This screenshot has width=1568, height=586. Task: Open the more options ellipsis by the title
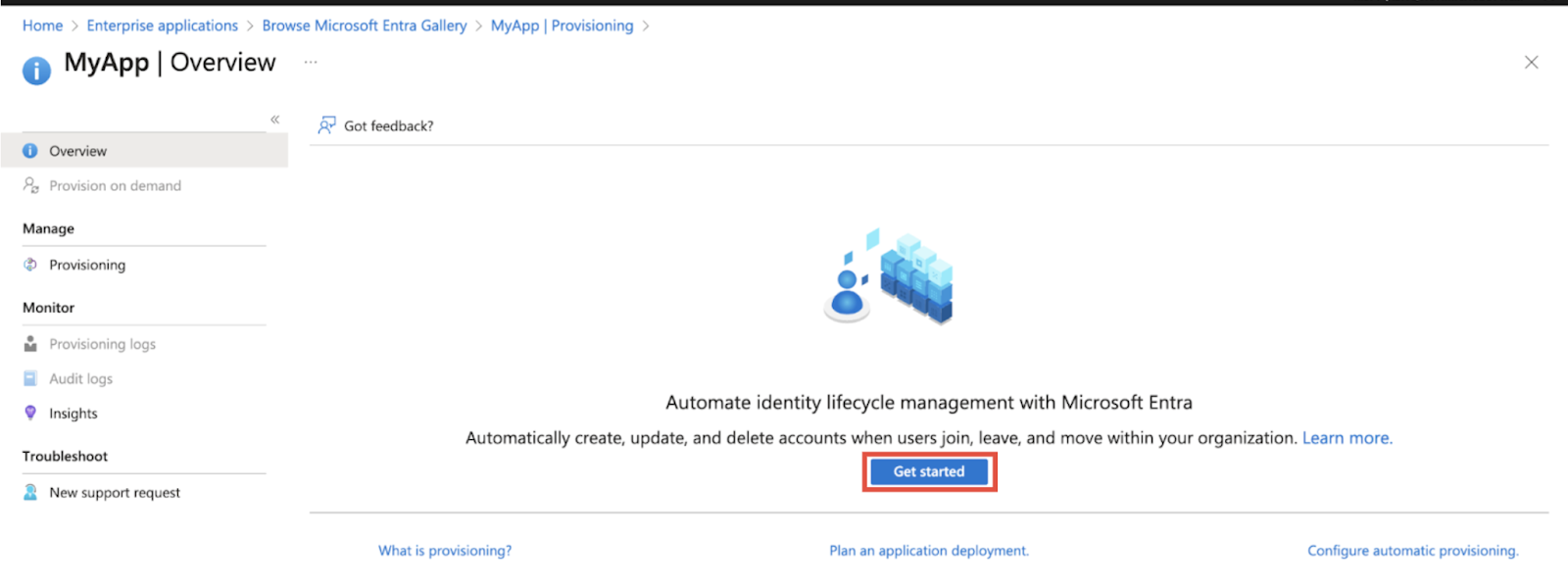311,62
